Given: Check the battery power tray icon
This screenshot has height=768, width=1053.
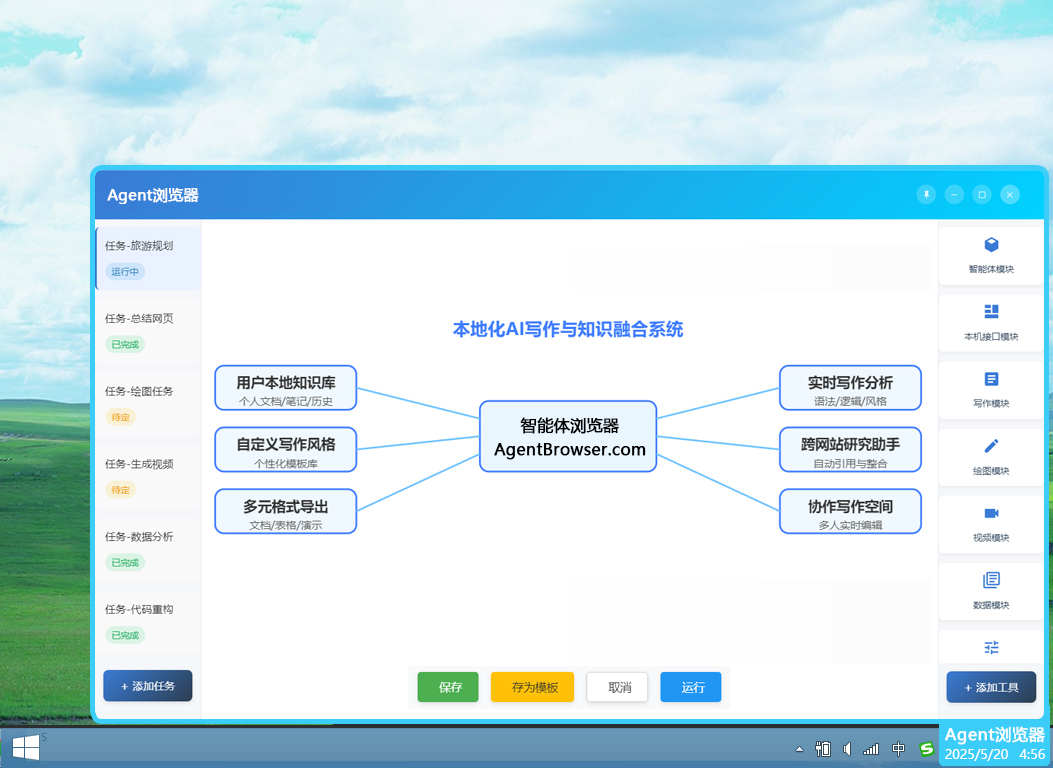Looking at the screenshot, I should [x=823, y=749].
